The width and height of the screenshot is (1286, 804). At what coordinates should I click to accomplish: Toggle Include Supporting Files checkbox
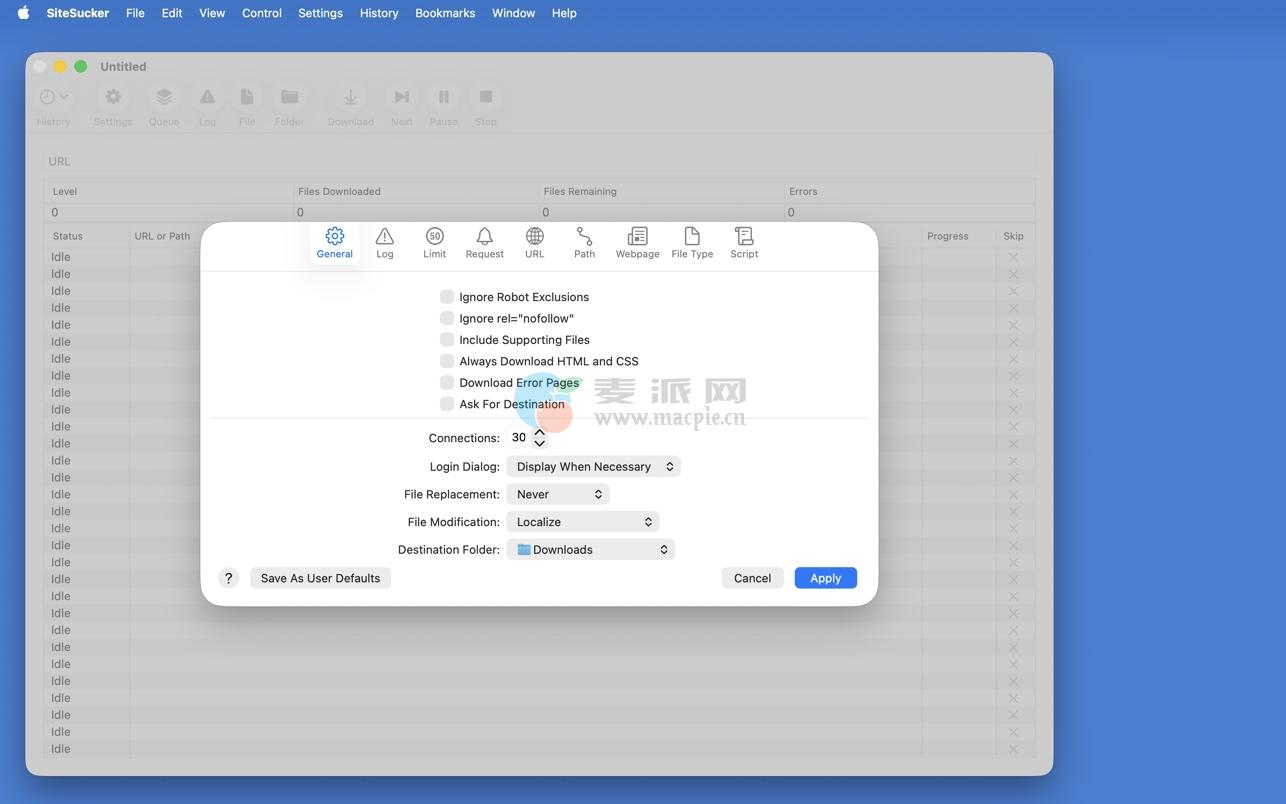click(x=447, y=340)
